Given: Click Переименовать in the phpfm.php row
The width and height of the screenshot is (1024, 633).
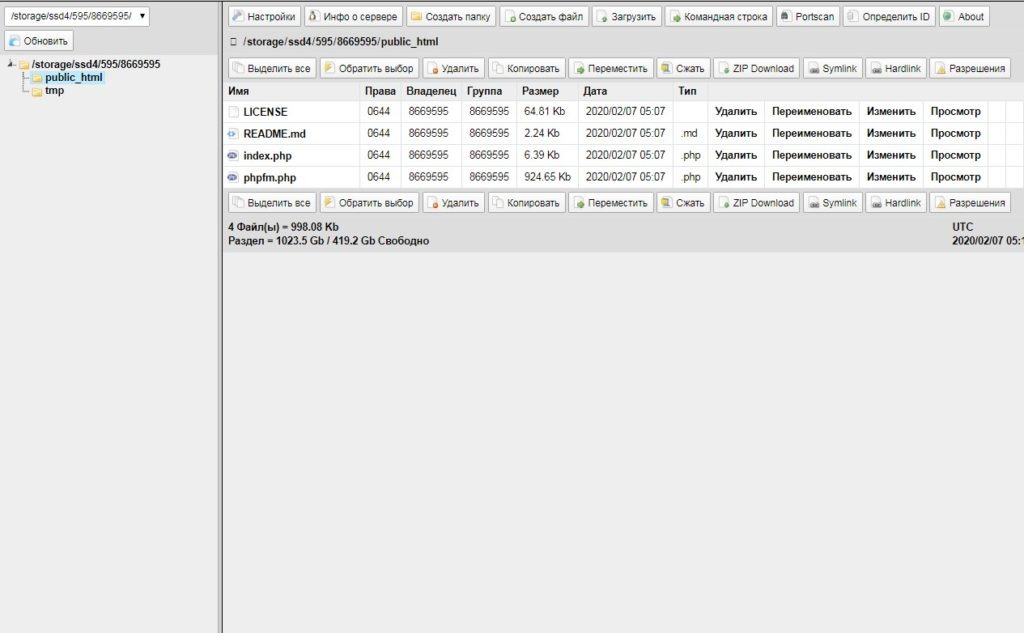Looking at the screenshot, I should coord(812,177).
